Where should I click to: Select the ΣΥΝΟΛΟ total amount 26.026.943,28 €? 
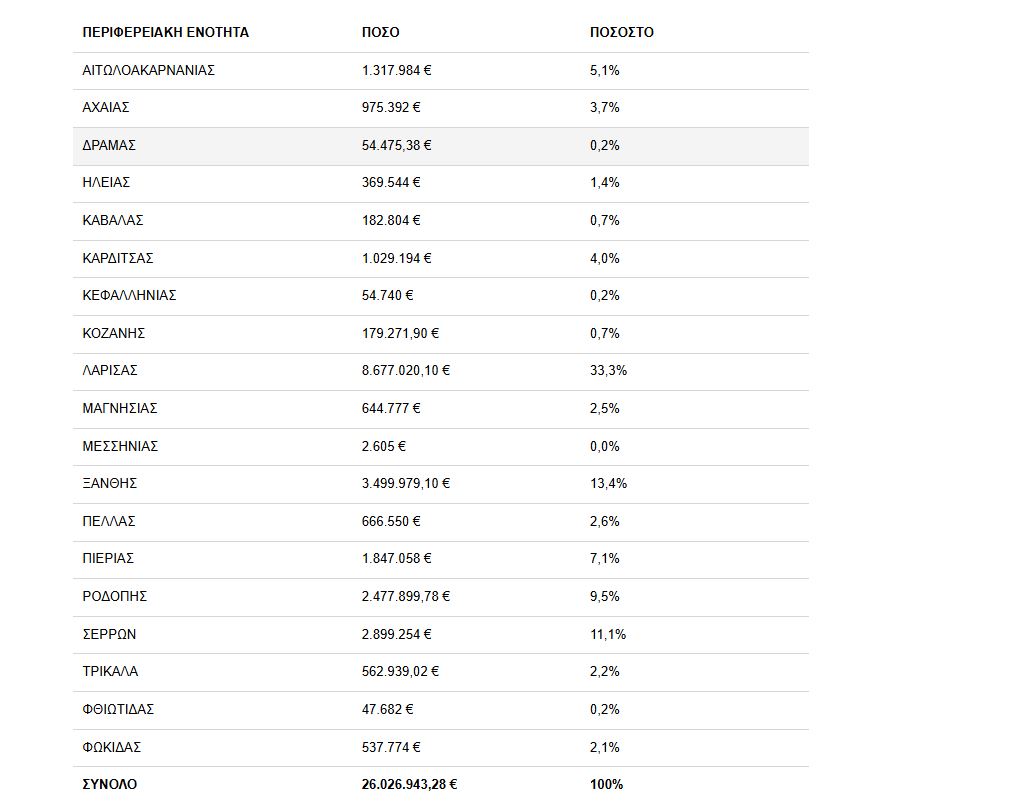pyautogui.click(x=409, y=784)
